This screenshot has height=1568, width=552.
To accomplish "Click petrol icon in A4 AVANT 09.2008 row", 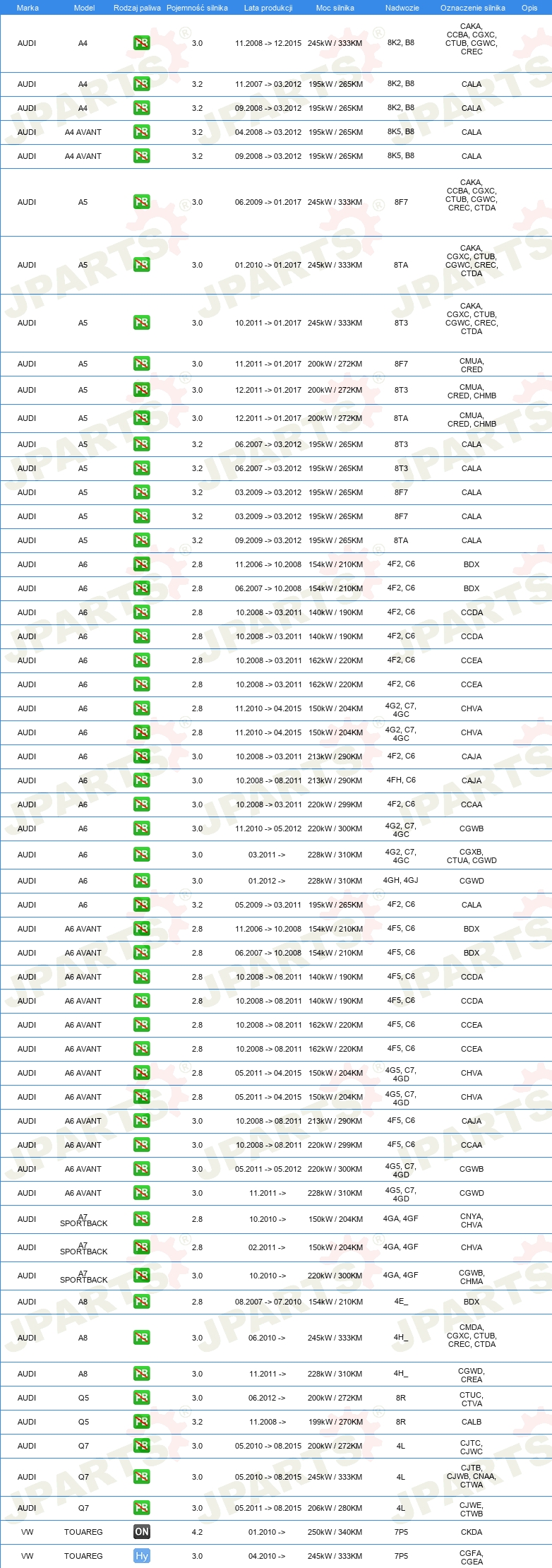I will tap(142, 156).
